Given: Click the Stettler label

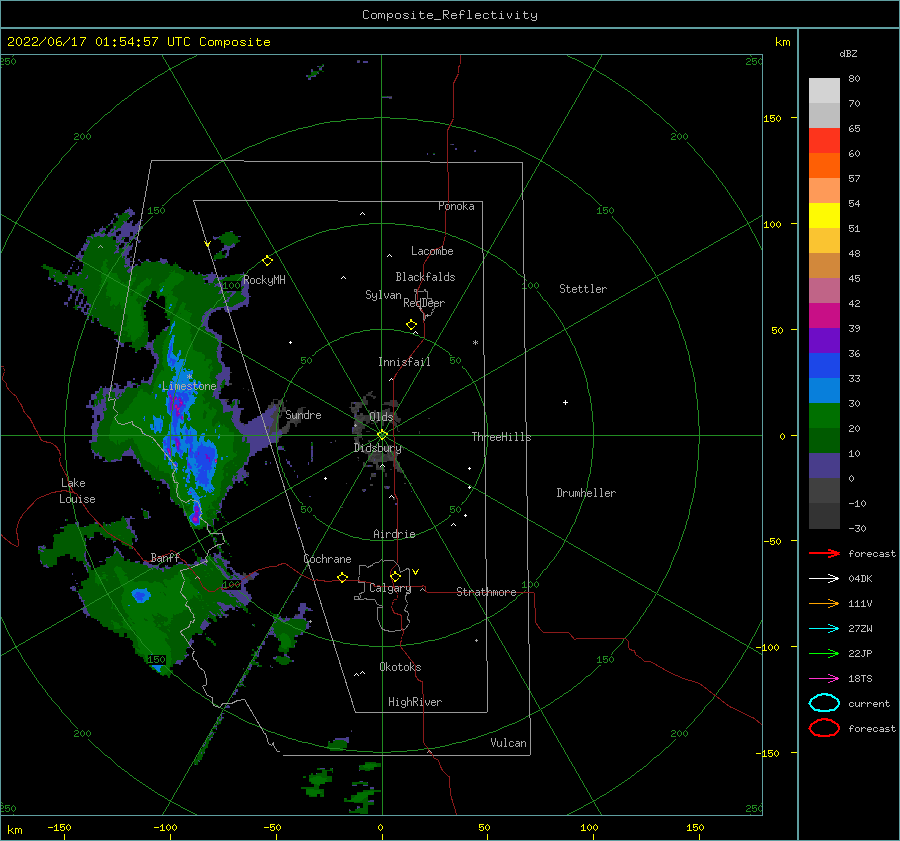Looking at the screenshot, I should (x=583, y=289).
